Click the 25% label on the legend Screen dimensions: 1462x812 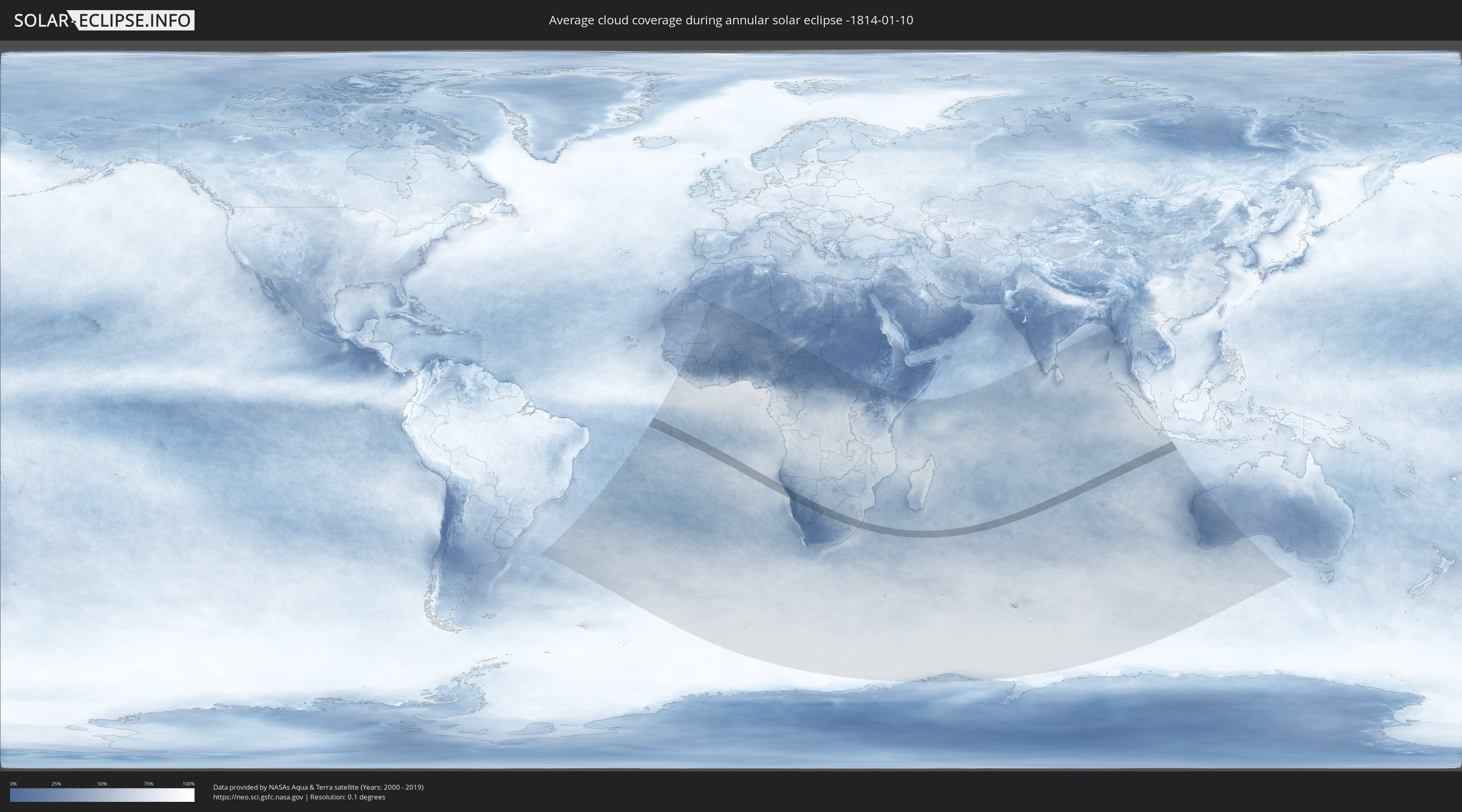point(56,784)
